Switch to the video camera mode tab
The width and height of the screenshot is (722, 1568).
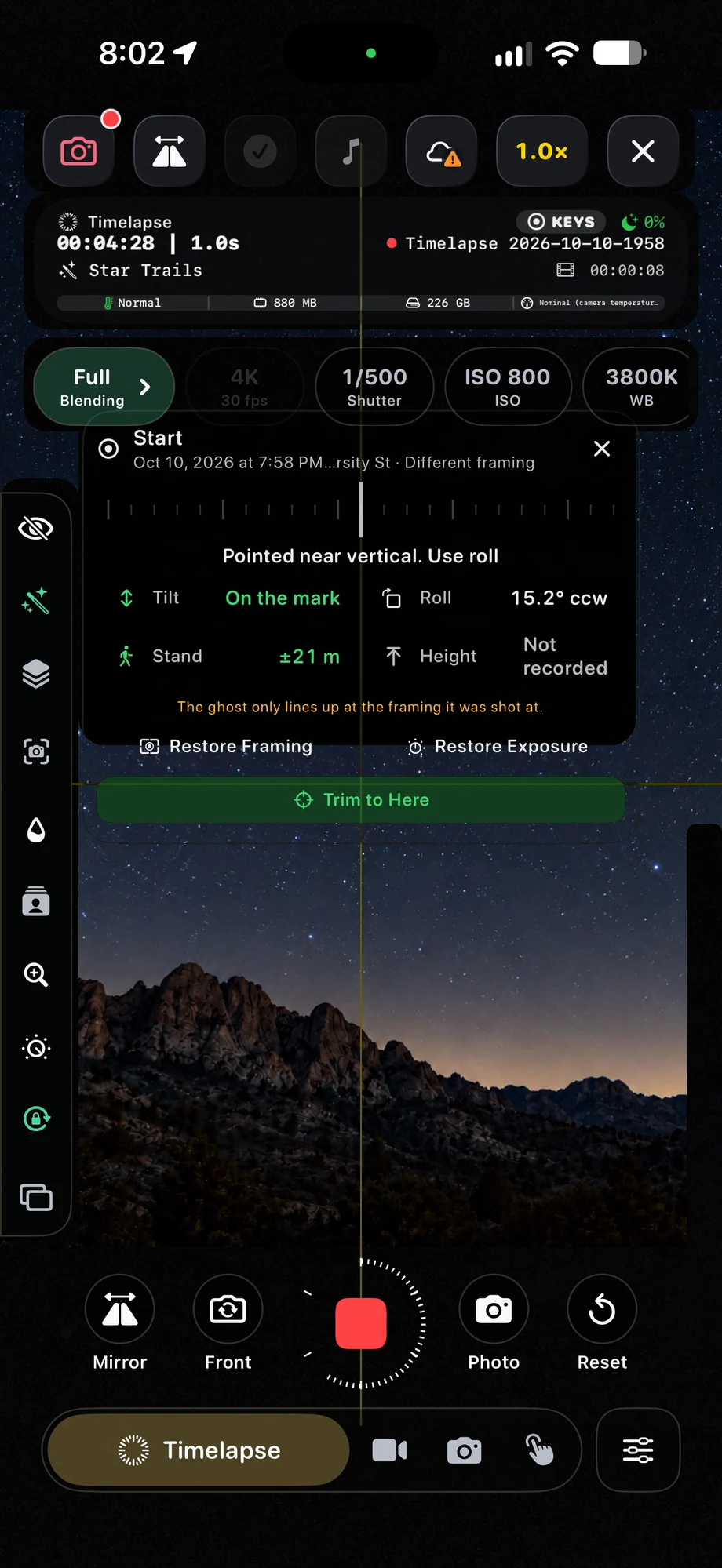tap(389, 1450)
